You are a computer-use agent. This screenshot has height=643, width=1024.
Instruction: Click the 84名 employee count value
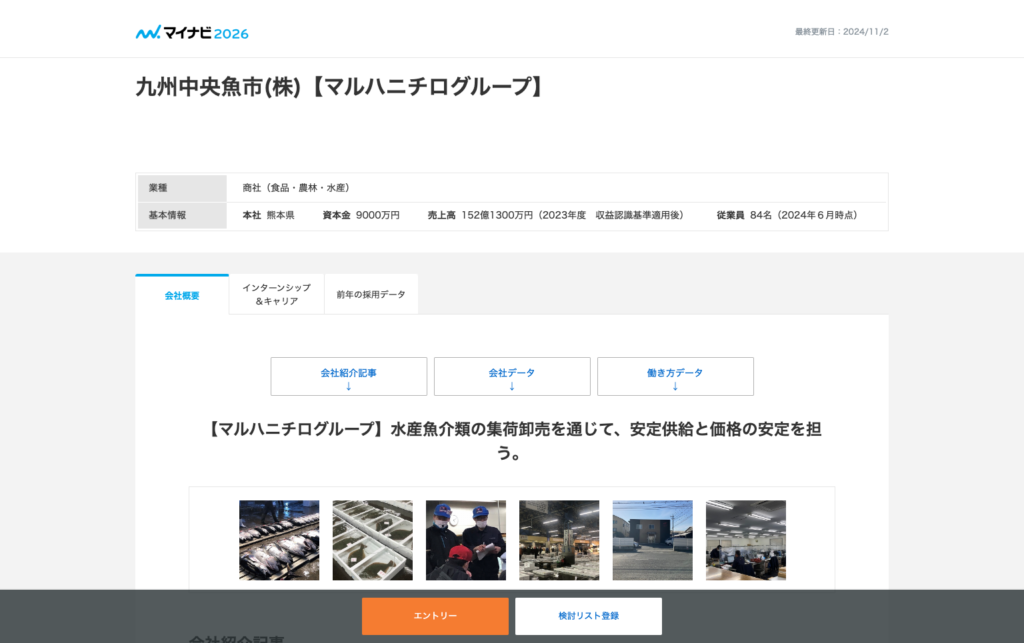click(x=761, y=215)
